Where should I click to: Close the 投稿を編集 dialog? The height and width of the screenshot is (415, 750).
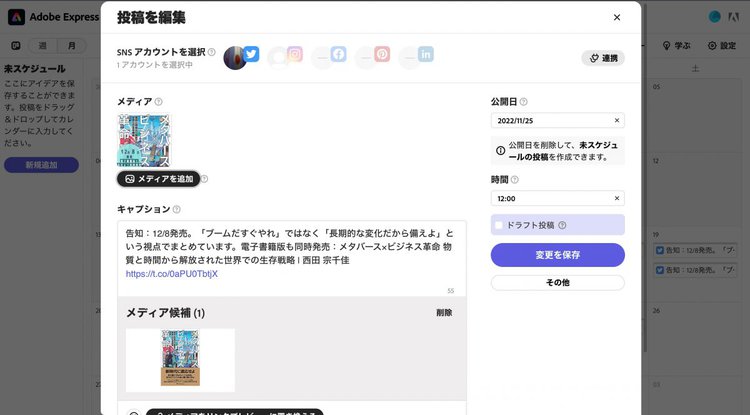click(617, 17)
